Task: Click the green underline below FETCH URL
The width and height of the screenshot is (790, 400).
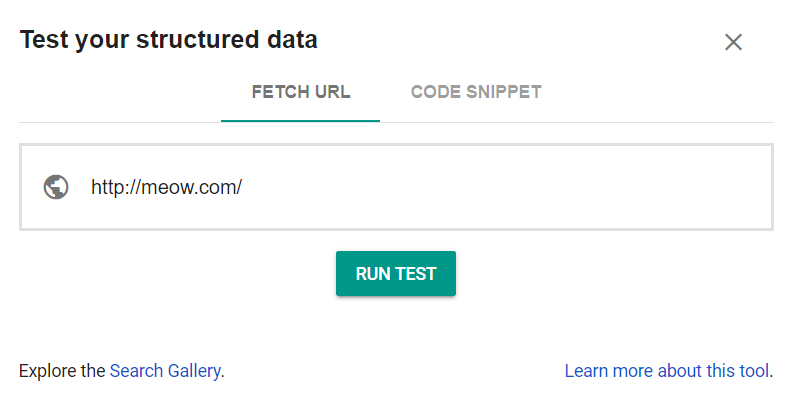Action: pyautogui.click(x=300, y=121)
